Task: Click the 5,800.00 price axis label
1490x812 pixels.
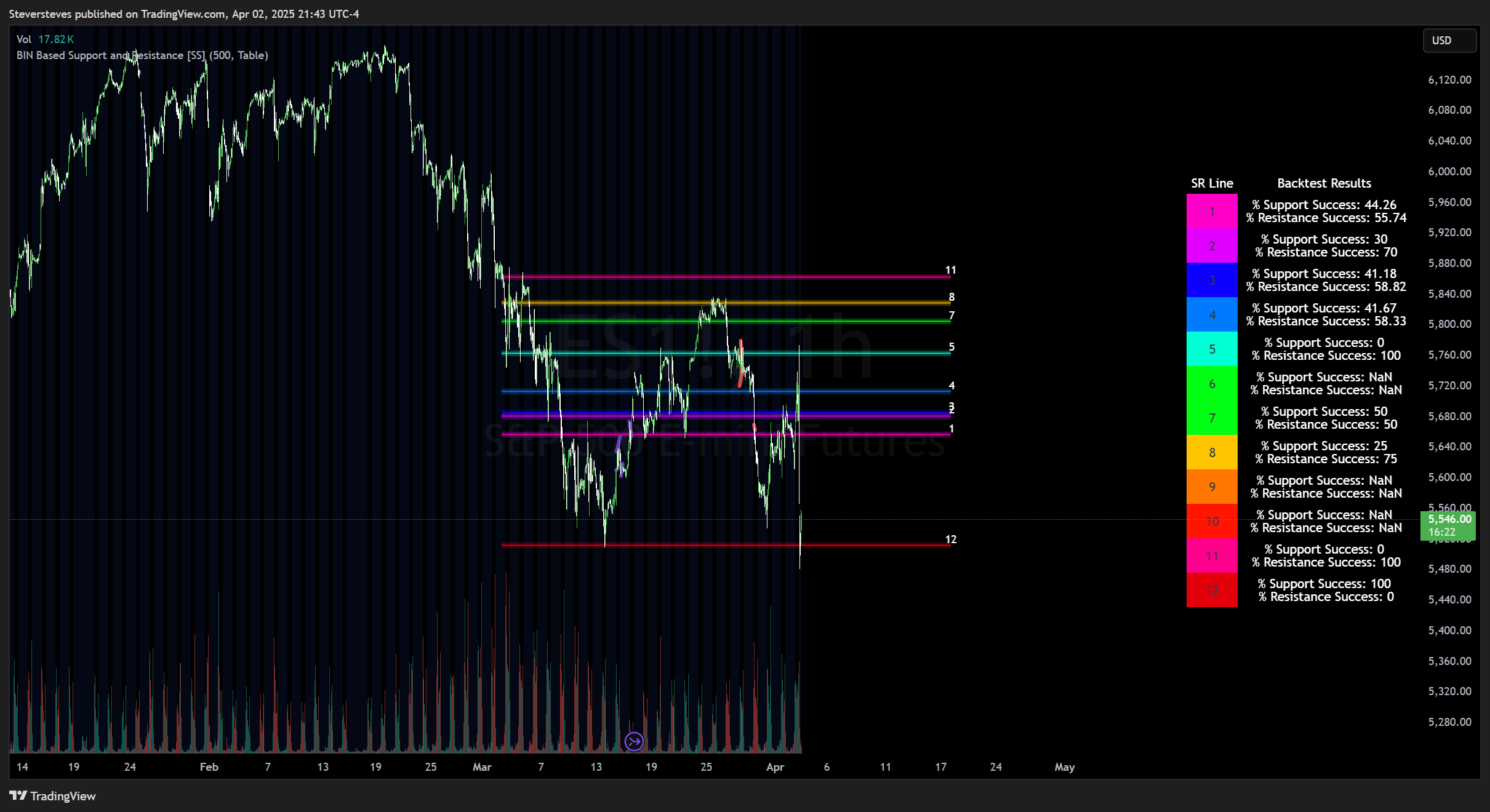Action: (x=1449, y=324)
